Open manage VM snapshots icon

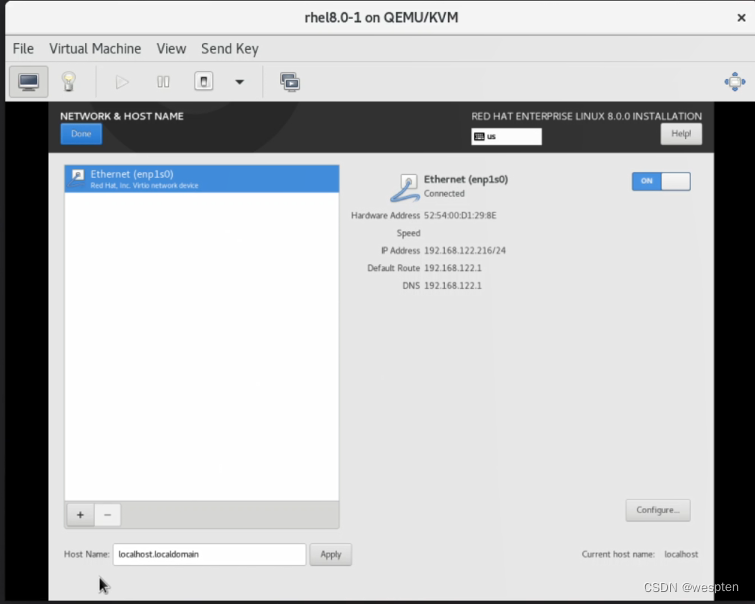click(x=290, y=82)
